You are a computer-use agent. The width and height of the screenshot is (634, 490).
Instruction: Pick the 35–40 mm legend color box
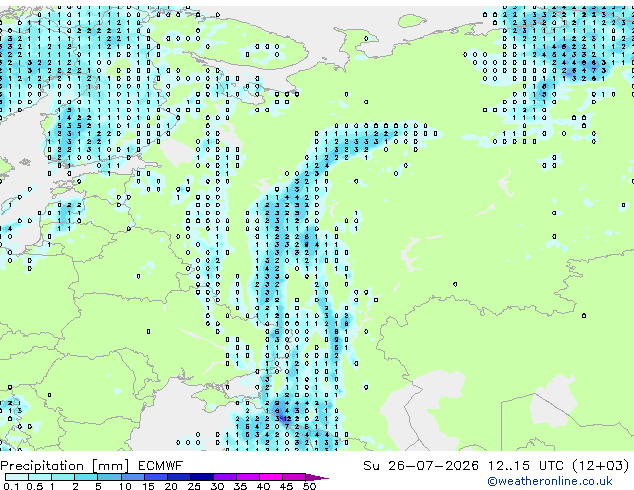click(x=248, y=477)
